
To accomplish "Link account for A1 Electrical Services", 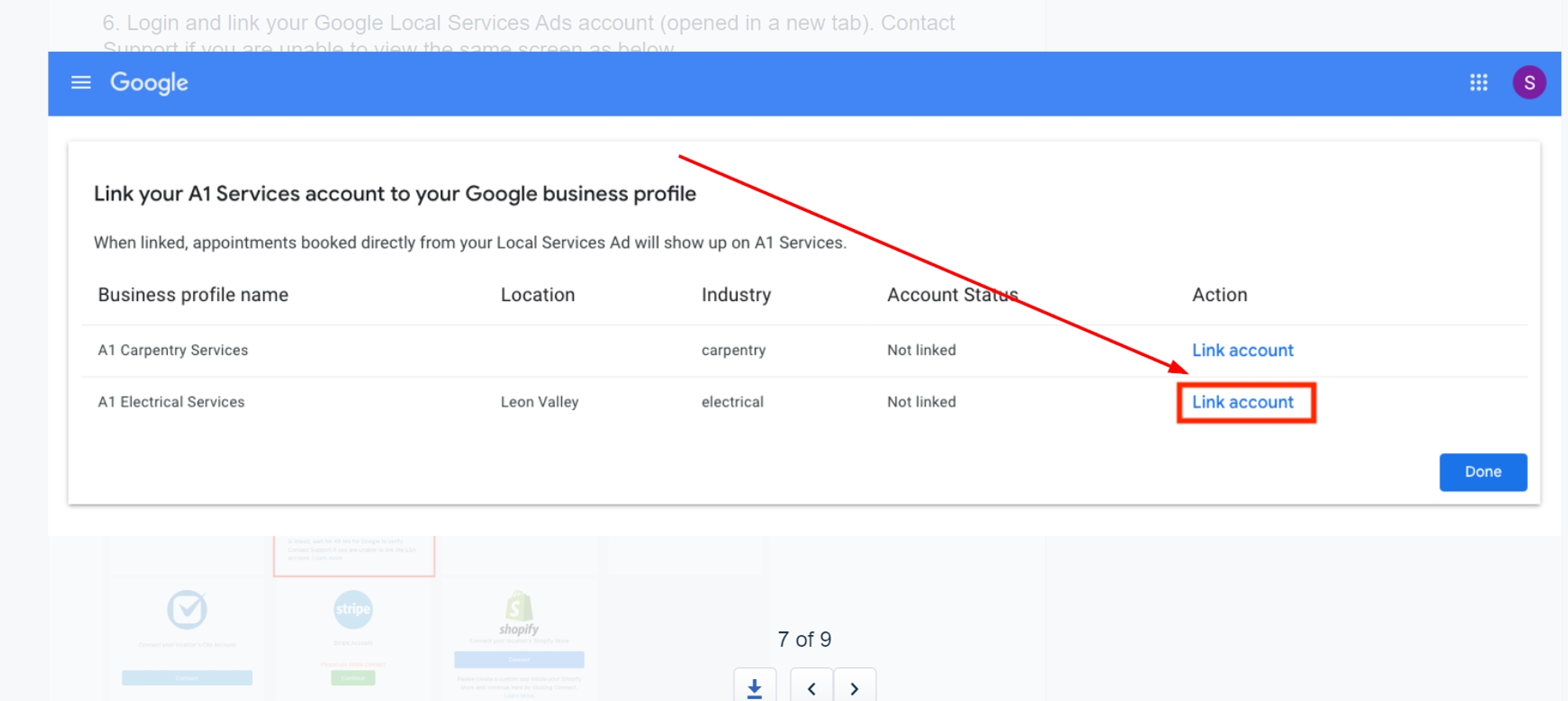I will tap(1242, 402).
